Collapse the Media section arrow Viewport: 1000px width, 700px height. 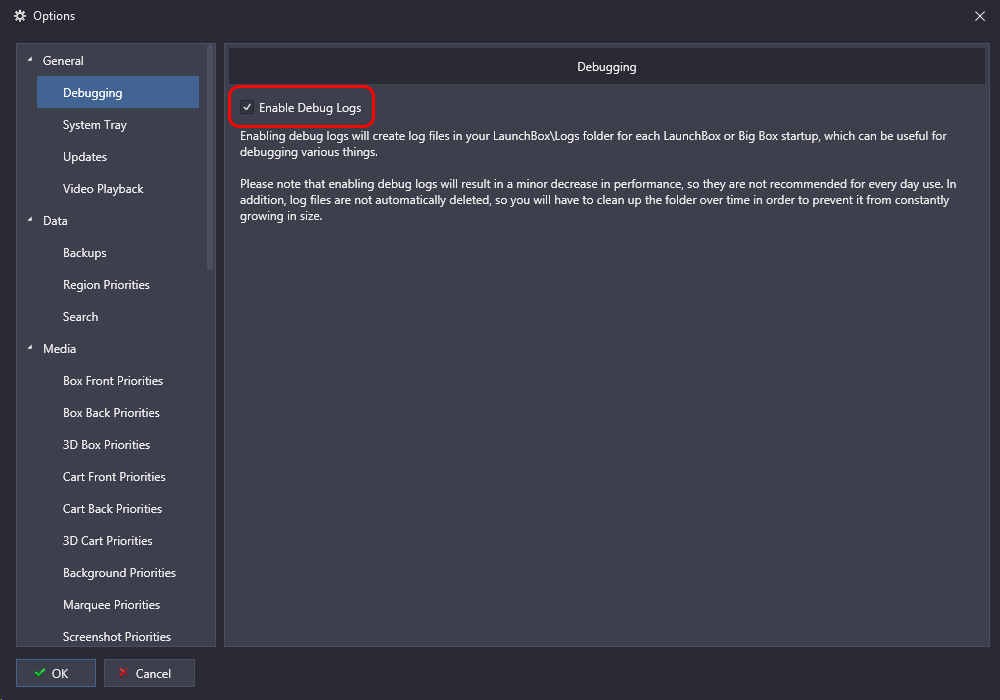point(30,347)
